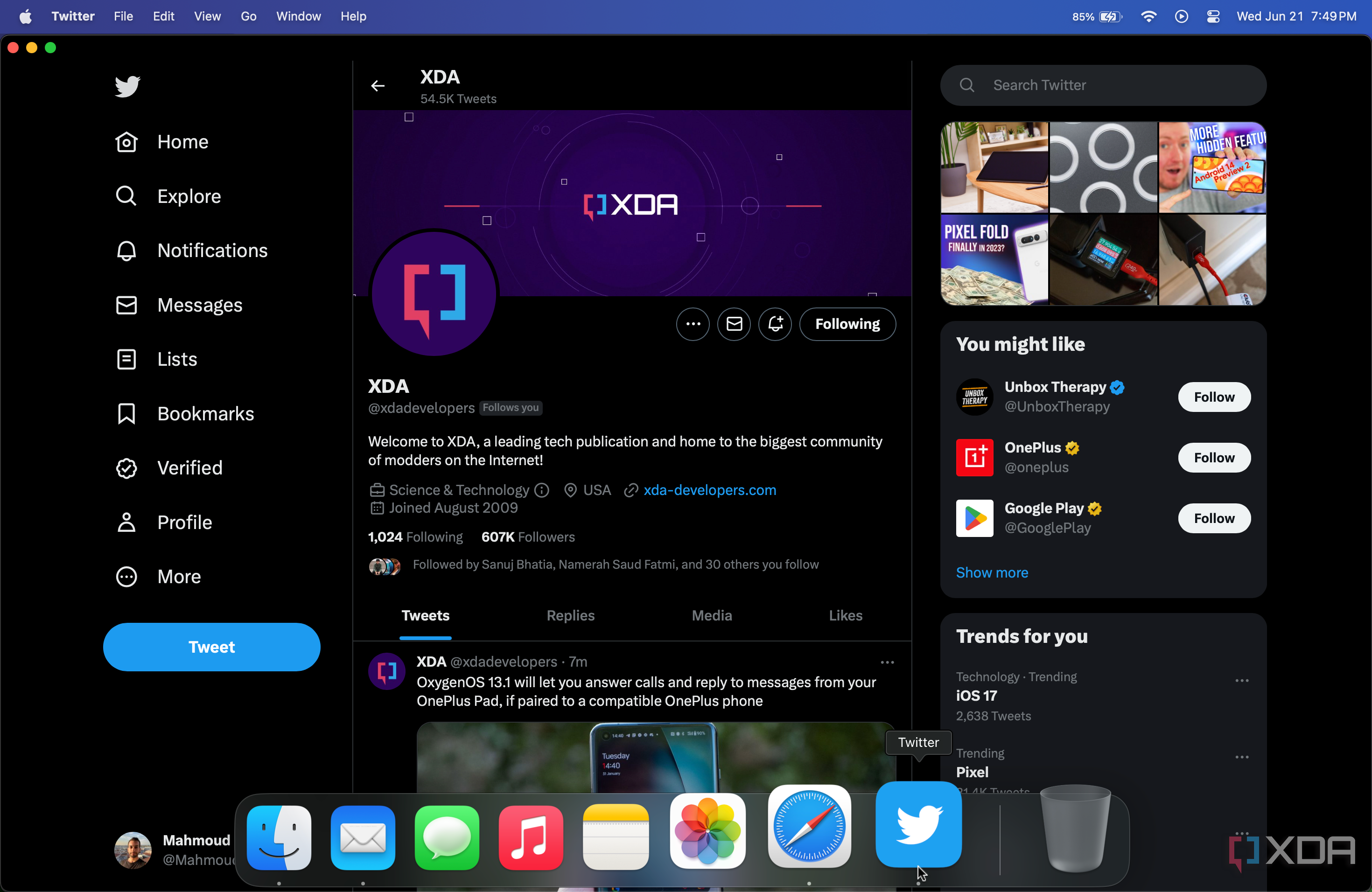Open the options menu for the iOS 17 trend
Viewport: 1372px width, 892px height.
point(1242,681)
